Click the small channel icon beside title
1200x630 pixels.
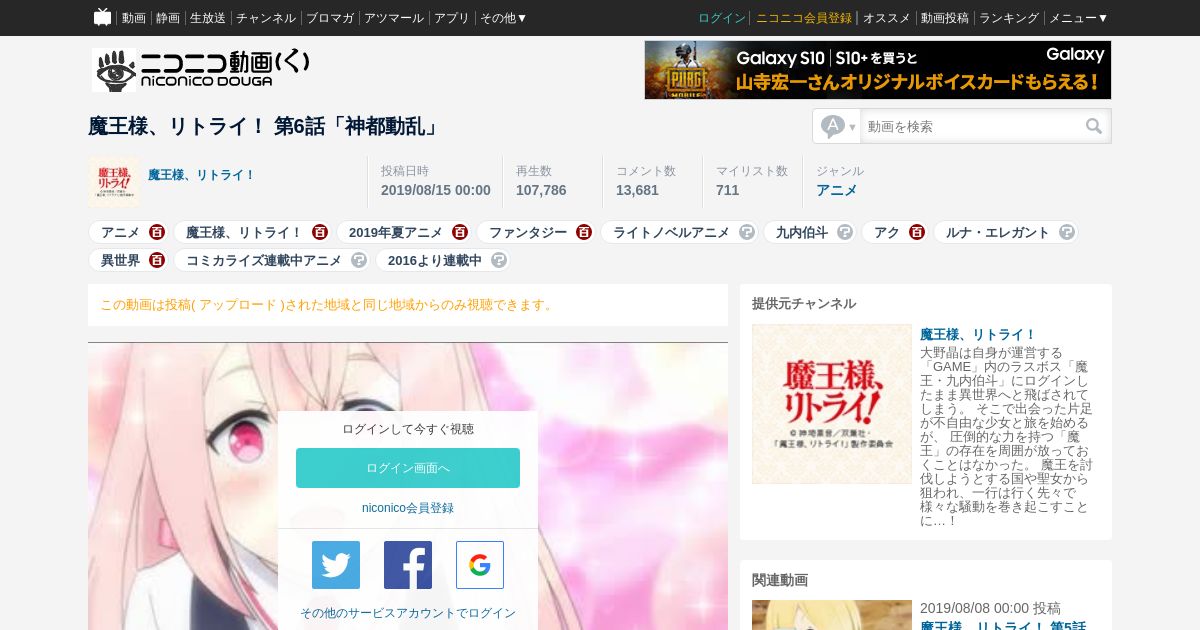point(114,182)
